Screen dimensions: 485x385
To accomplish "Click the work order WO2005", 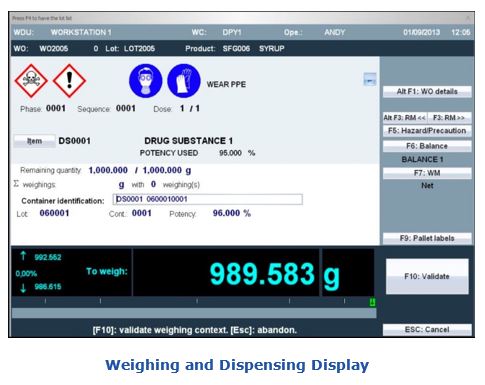I will point(54,48).
